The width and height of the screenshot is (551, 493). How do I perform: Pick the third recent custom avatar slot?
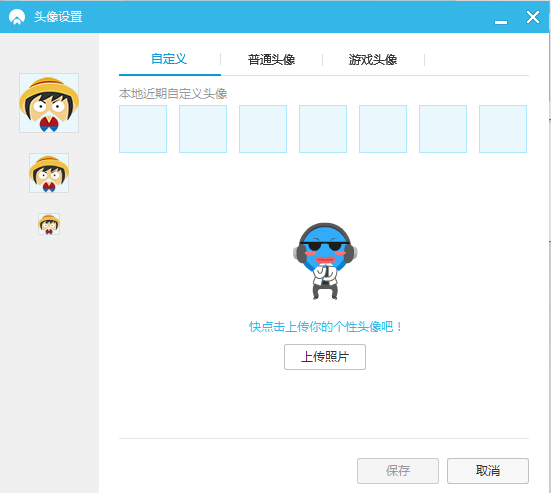point(263,129)
